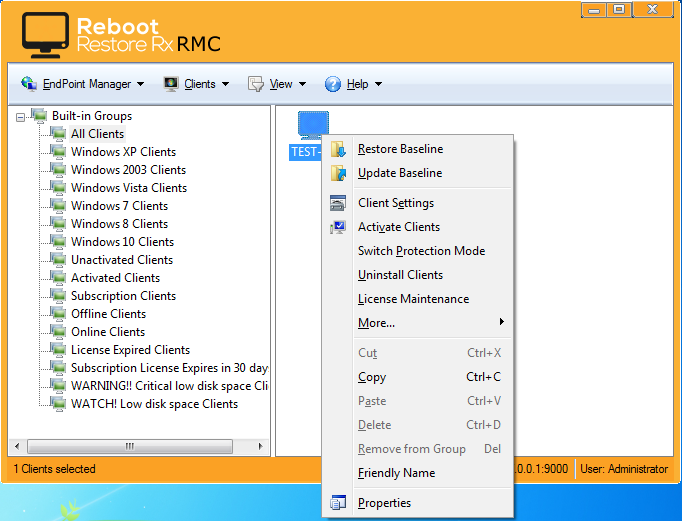The height and width of the screenshot is (521, 682).
Task: Click the Clients monitor icon in toolbar
Action: (171, 83)
